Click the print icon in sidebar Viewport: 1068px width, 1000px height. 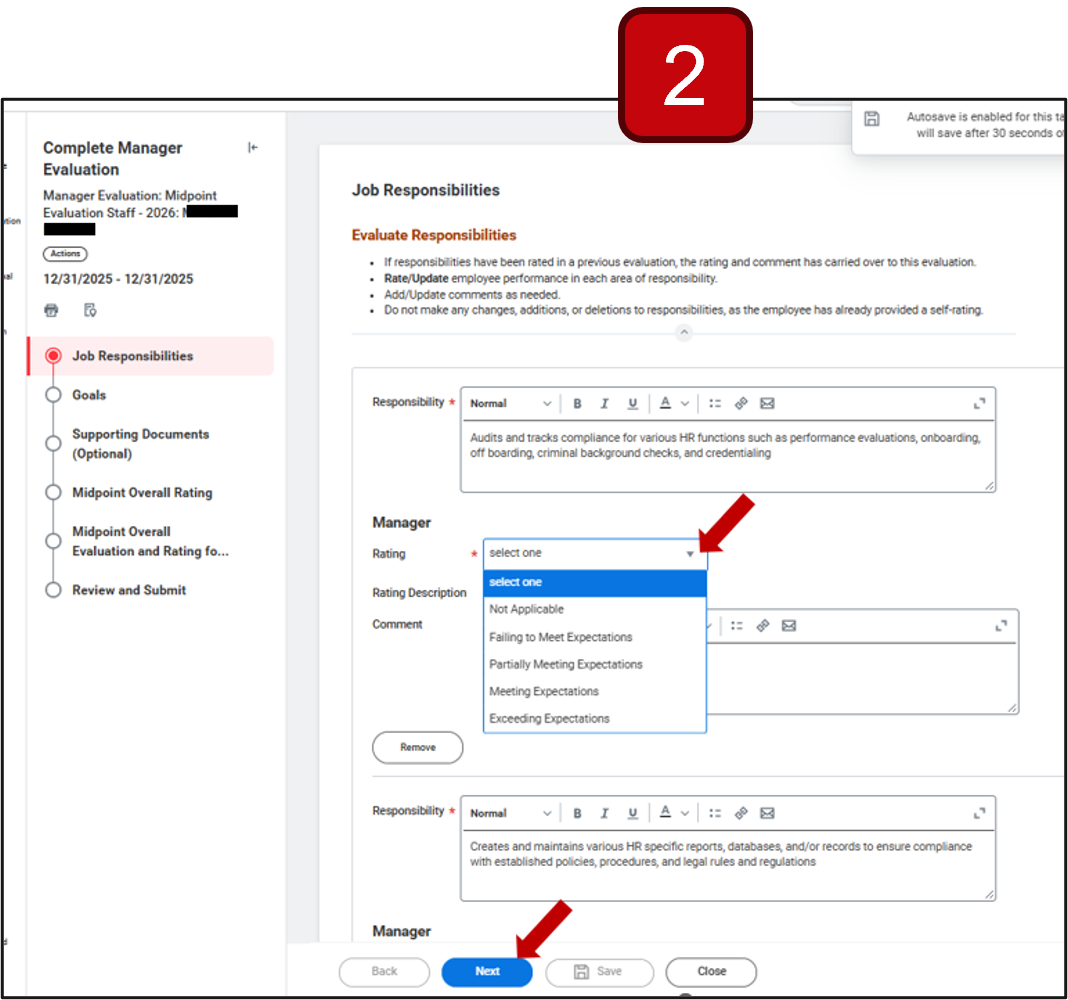click(51, 311)
